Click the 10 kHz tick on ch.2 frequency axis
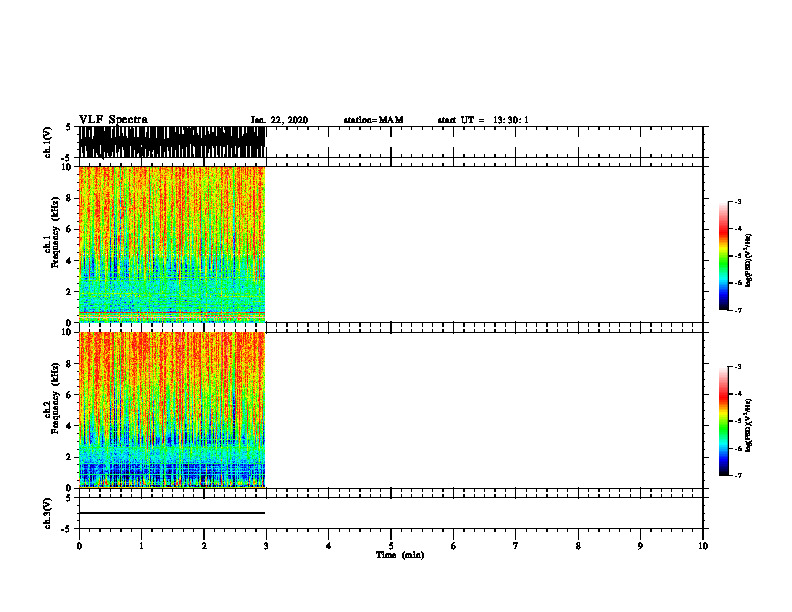This screenshot has width=792, height=612. point(67,332)
